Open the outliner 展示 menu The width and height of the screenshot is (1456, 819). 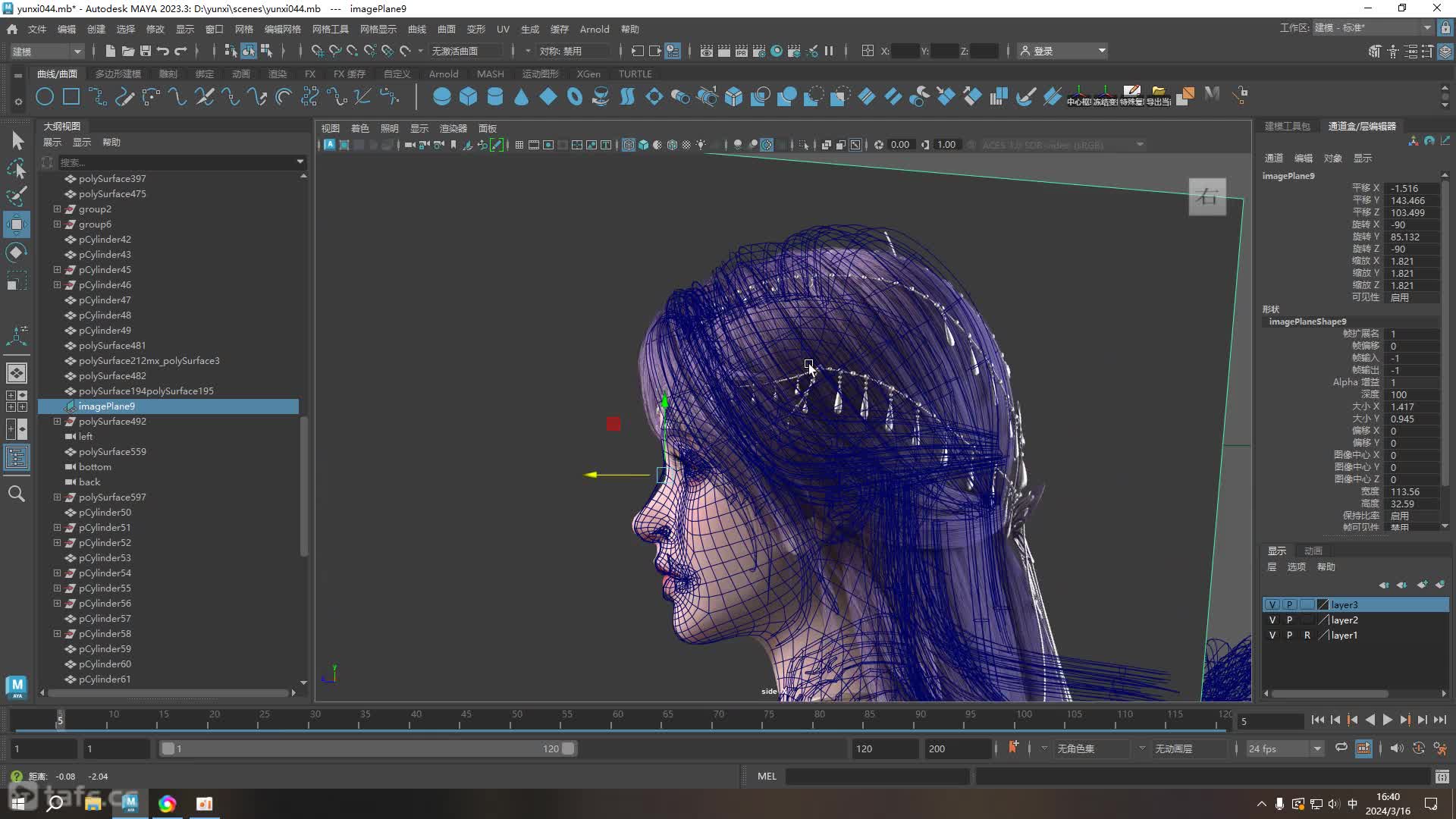[52, 142]
